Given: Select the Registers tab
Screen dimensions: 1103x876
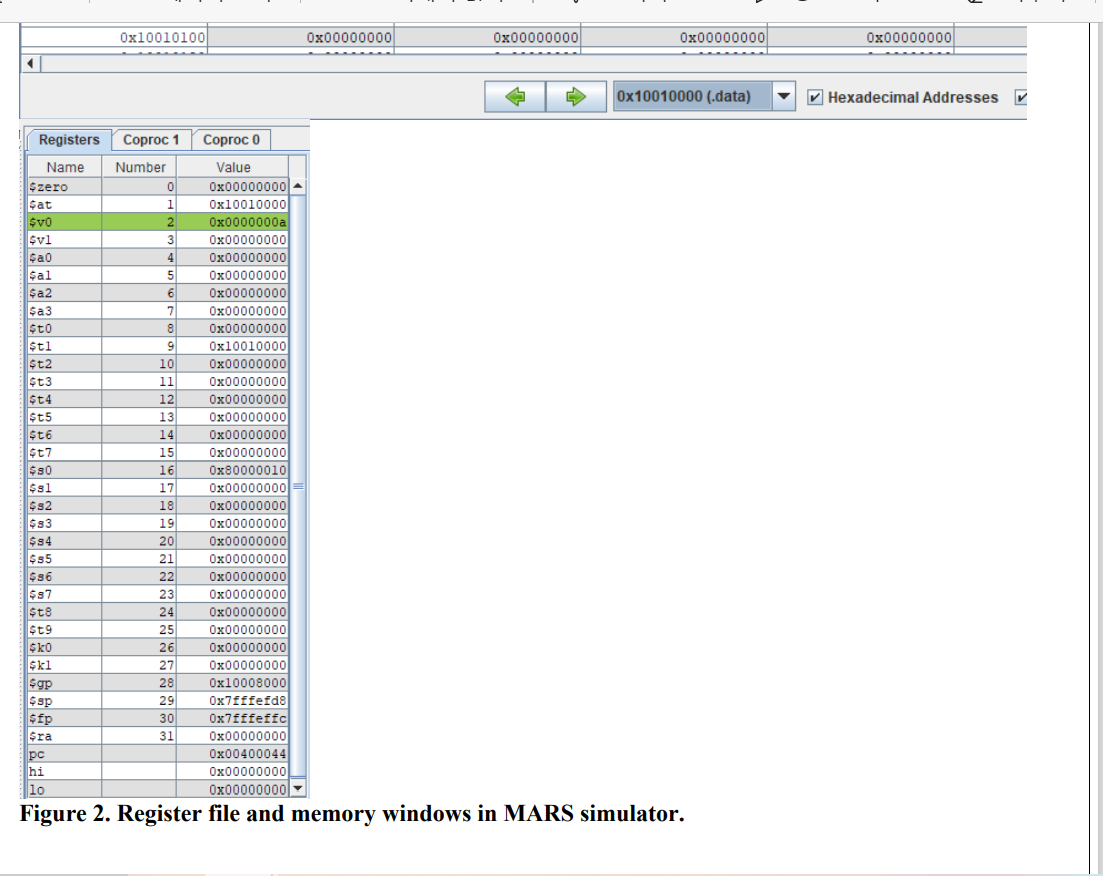Looking at the screenshot, I should coord(68,139).
